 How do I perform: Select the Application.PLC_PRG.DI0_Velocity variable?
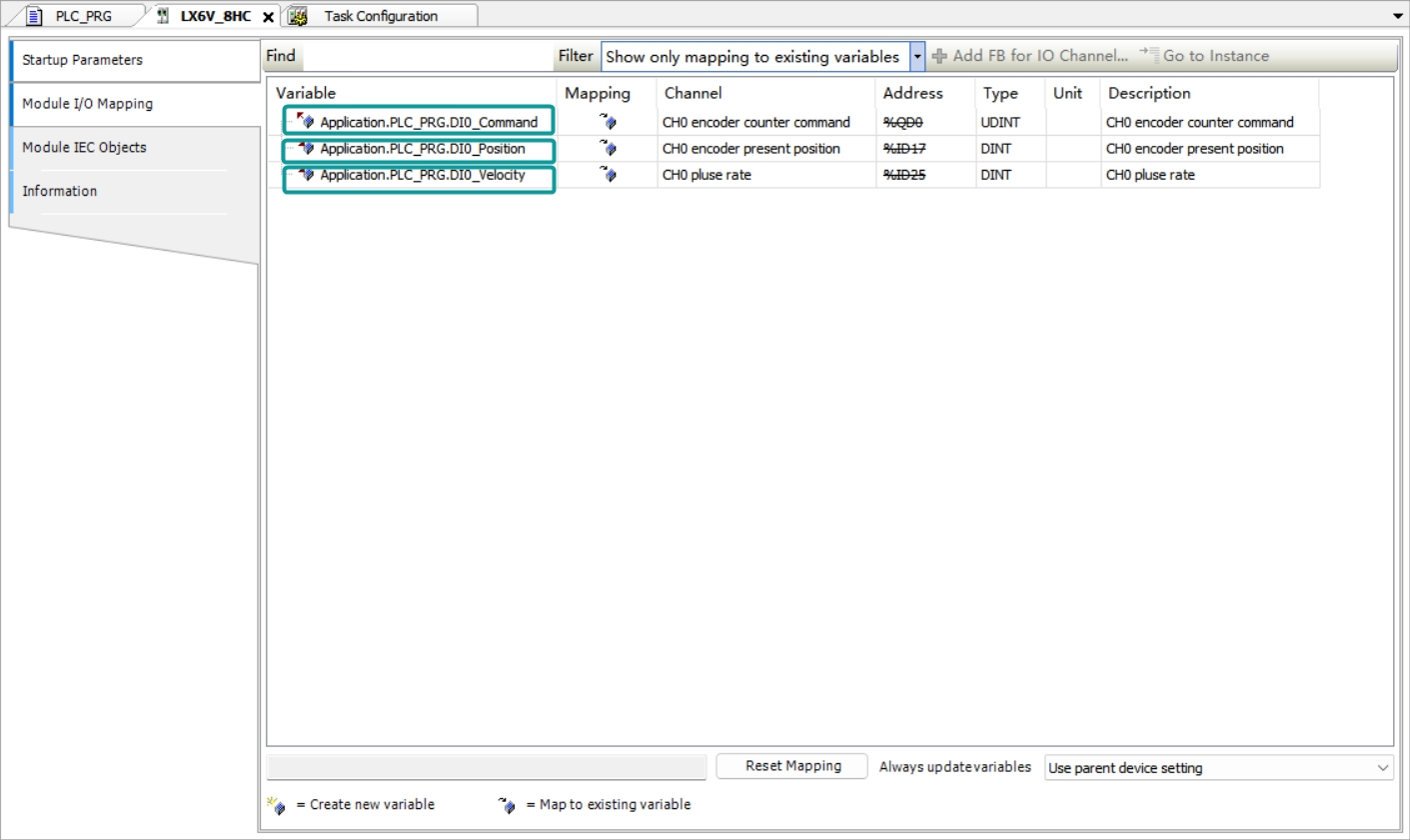(x=423, y=174)
